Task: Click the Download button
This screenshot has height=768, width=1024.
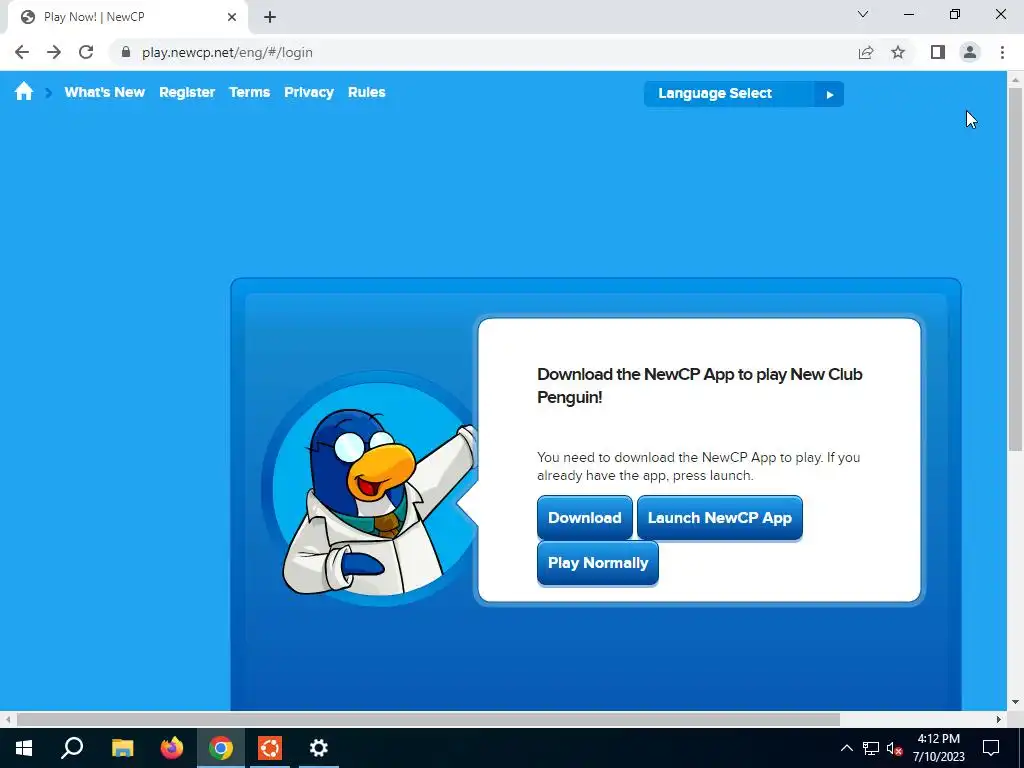Action: pyautogui.click(x=584, y=517)
